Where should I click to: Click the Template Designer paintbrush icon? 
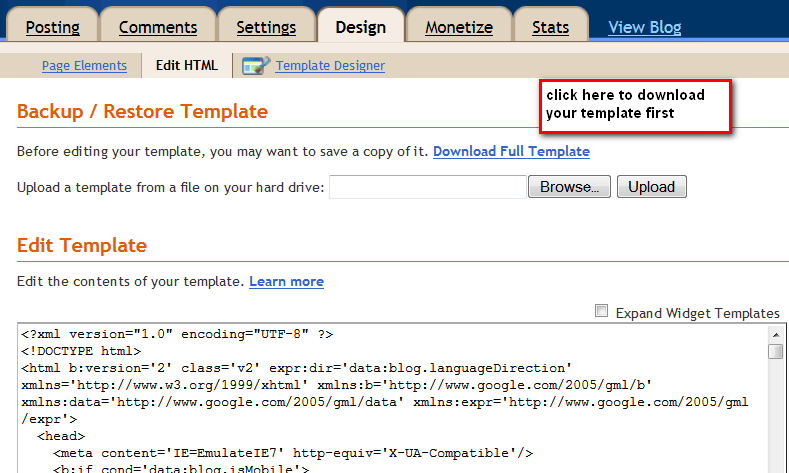coord(256,65)
